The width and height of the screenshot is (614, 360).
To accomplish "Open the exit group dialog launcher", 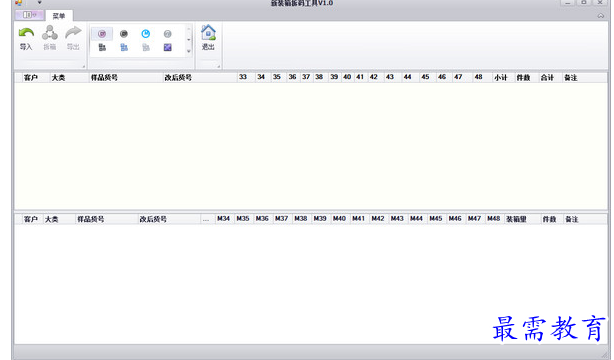I will (219, 66).
